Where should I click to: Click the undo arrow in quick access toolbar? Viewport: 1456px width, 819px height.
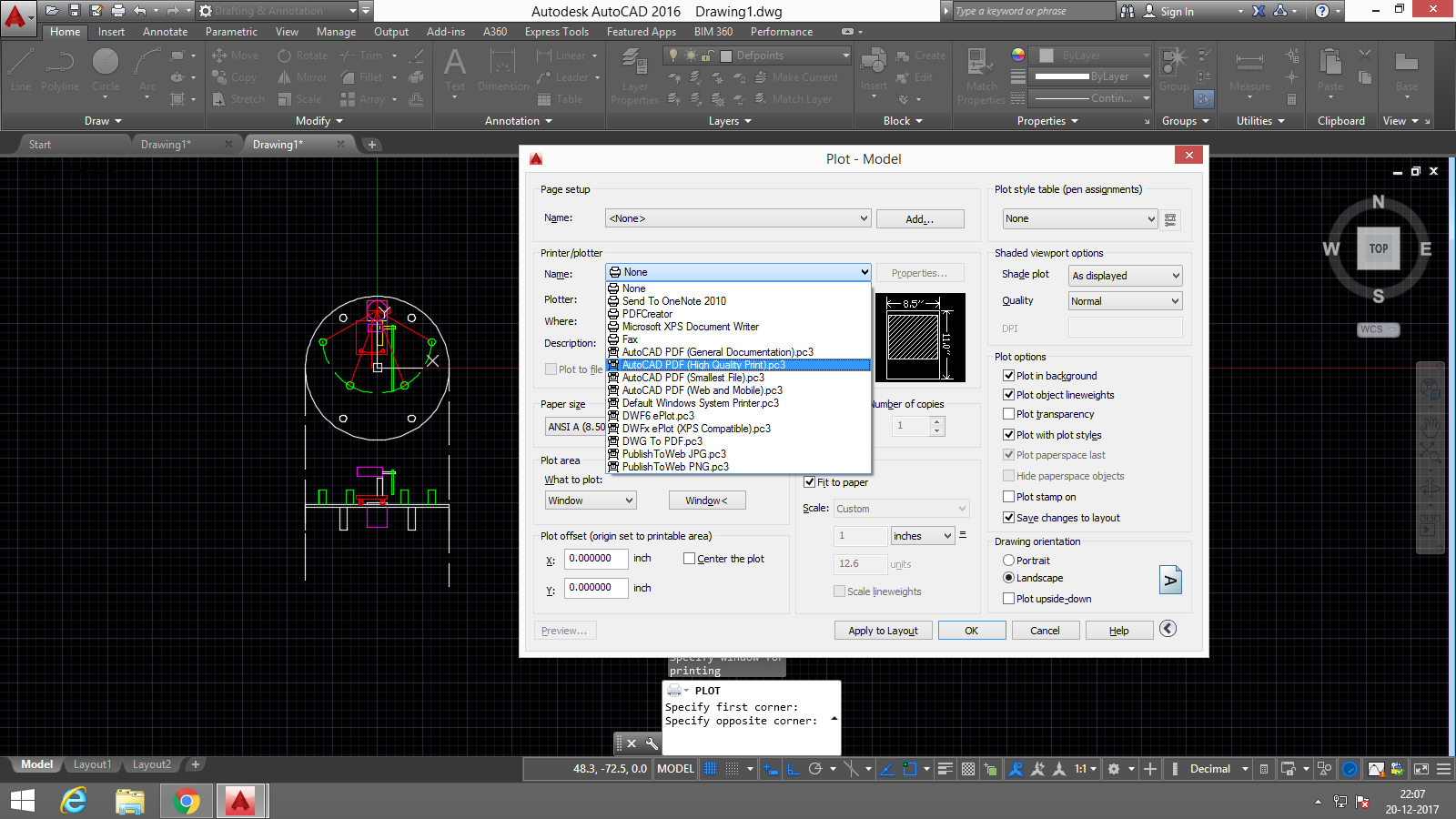point(139,11)
